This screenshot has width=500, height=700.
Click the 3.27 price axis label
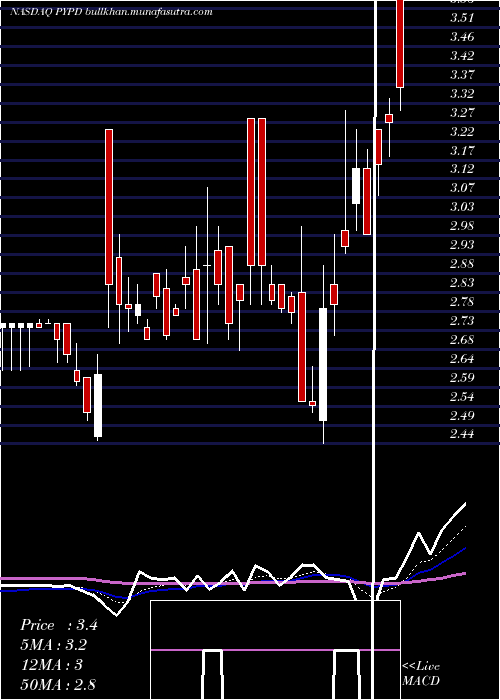[x=461, y=112]
